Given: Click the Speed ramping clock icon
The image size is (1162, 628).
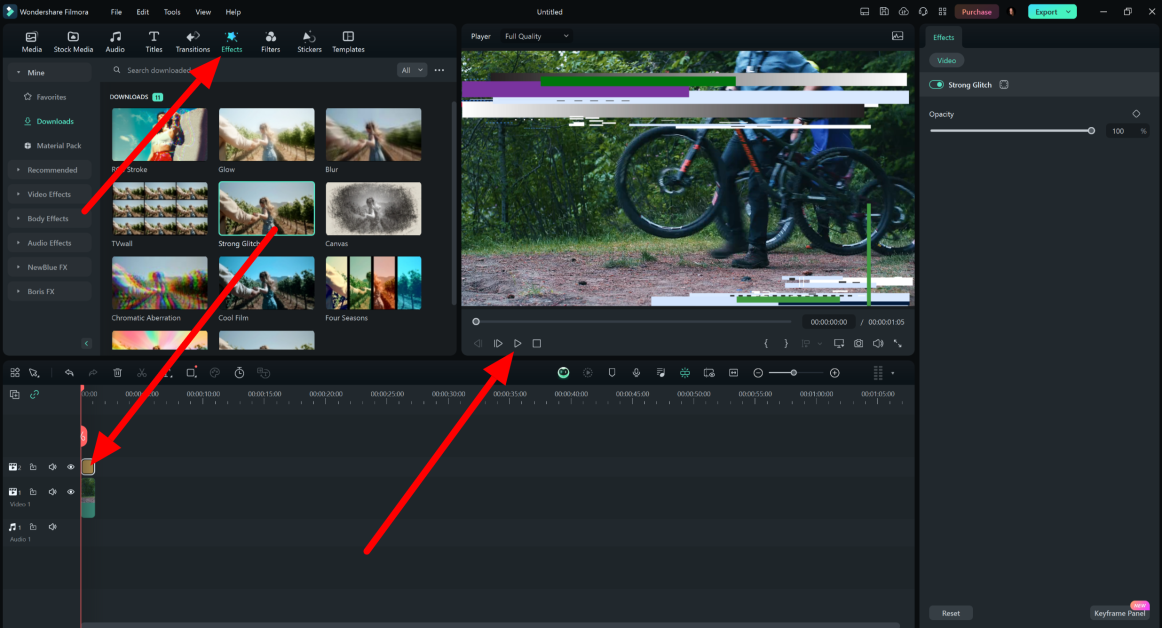Looking at the screenshot, I should pos(239,372).
